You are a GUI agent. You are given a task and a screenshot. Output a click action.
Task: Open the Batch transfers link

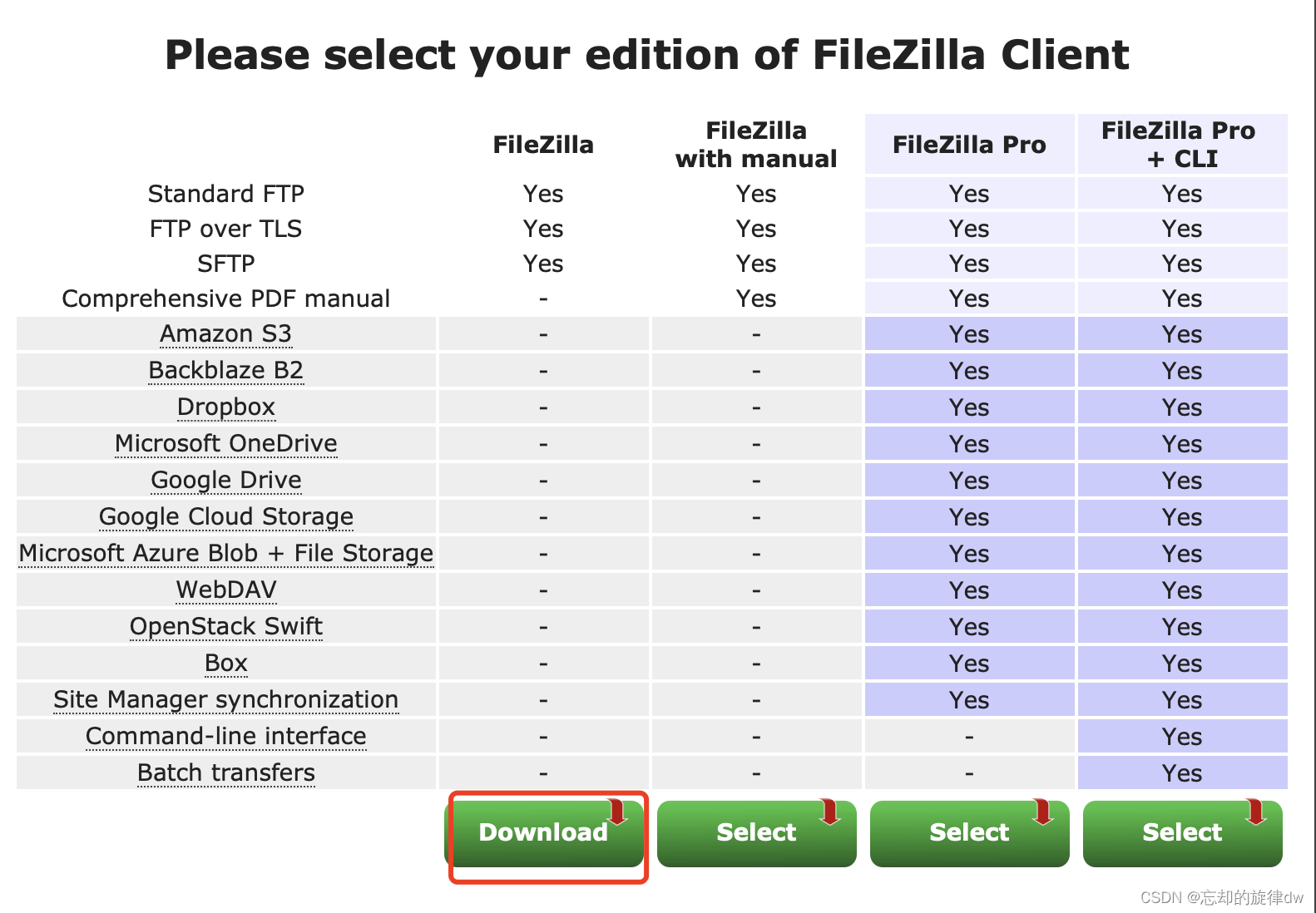point(225,773)
